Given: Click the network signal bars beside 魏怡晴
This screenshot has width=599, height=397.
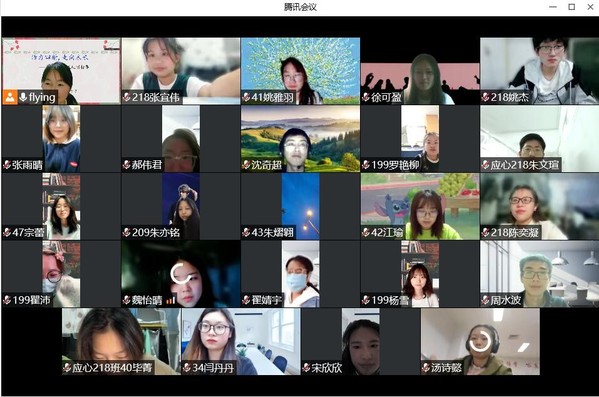Looking at the screenshot, I should (x=170, y=300).
